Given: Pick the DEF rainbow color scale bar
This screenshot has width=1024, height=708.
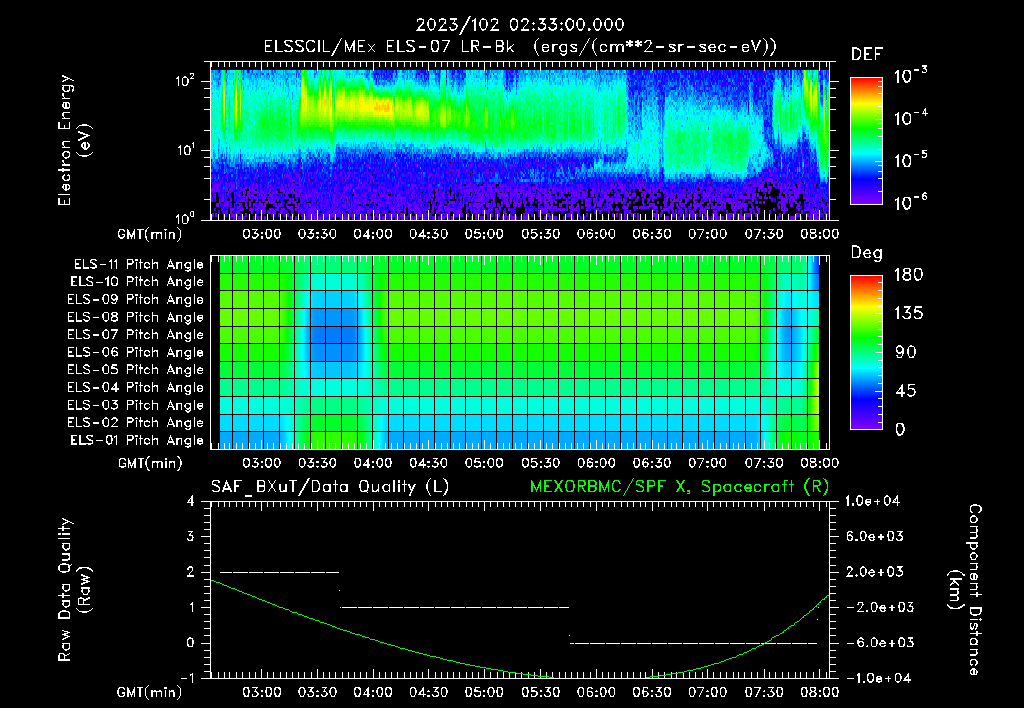Looking at the screenshot, I should 867,141.
